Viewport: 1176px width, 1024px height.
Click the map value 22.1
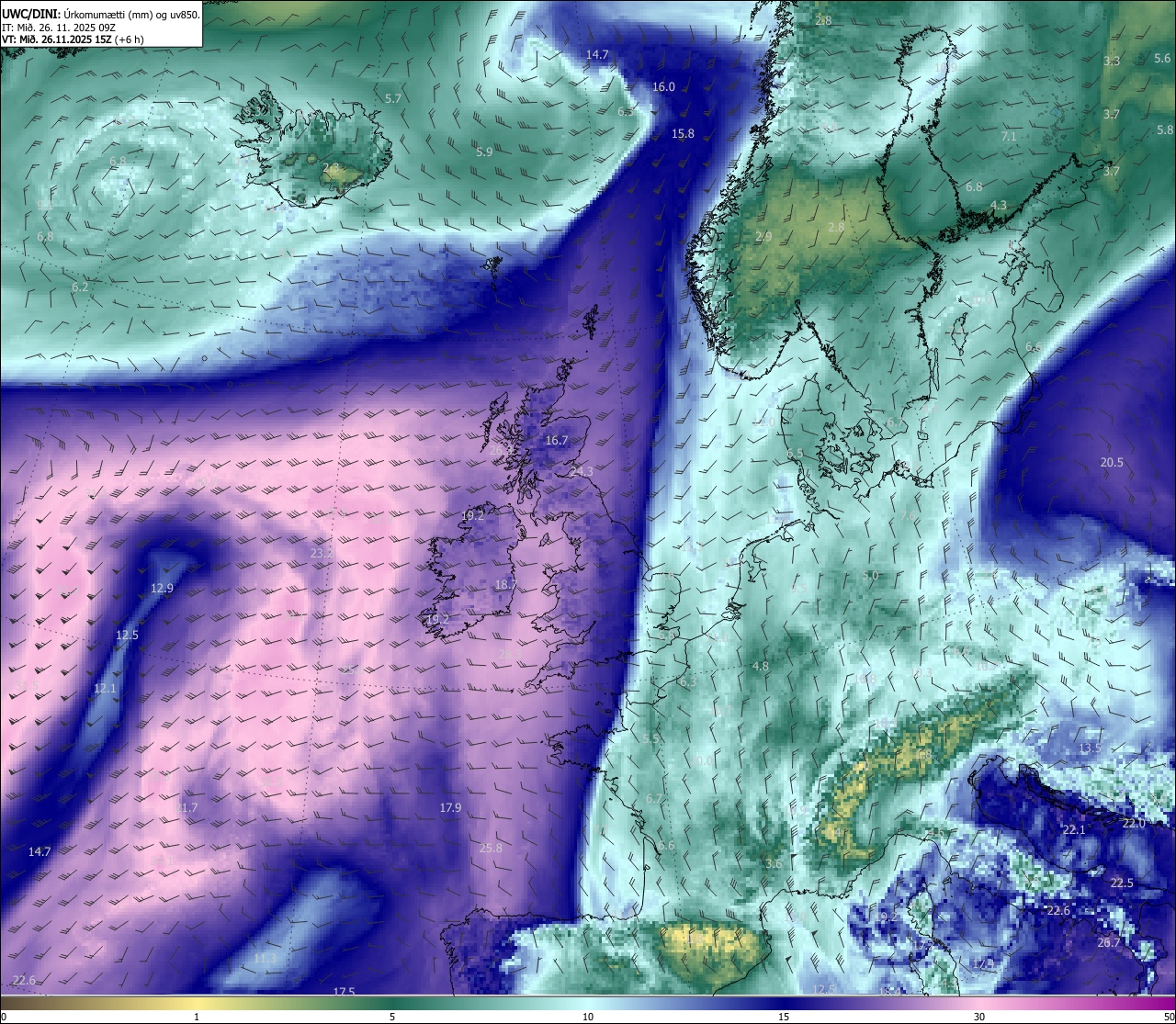point(1074,829)
